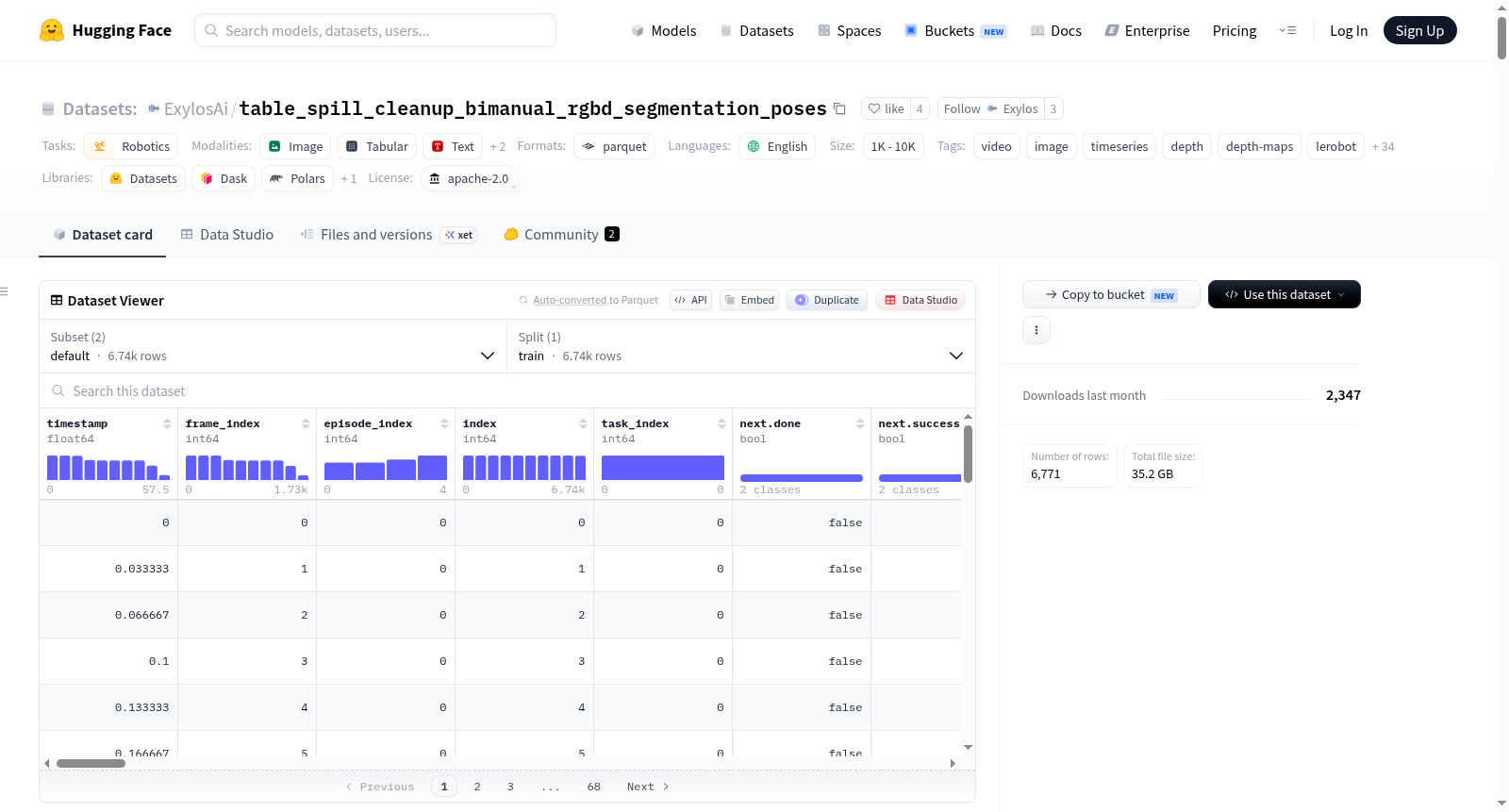Viewport: 1509px width, 812px height.
Task: Go to page 68 of results
Action: tap(594, 787)
